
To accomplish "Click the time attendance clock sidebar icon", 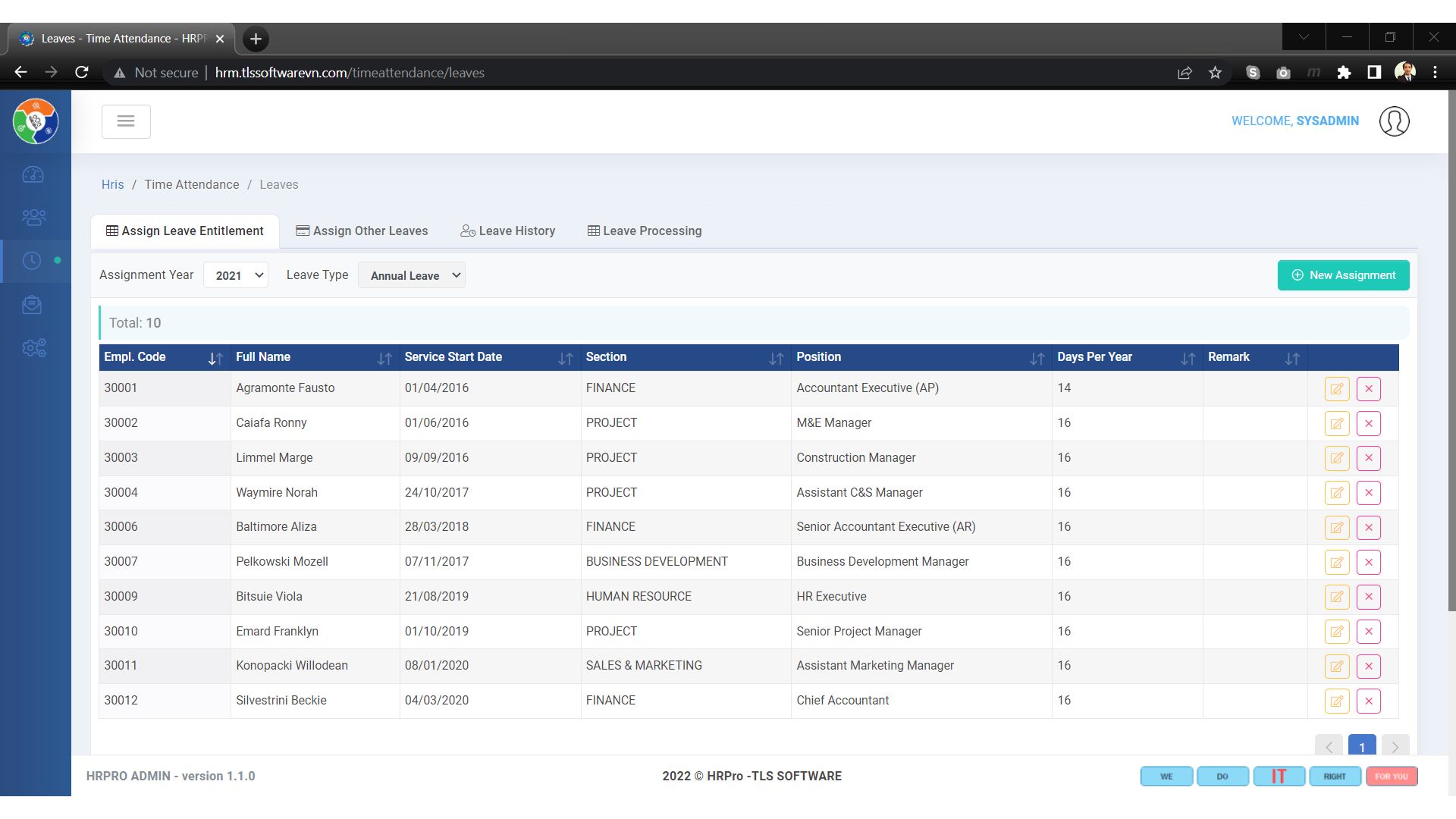I will [32, 261].
